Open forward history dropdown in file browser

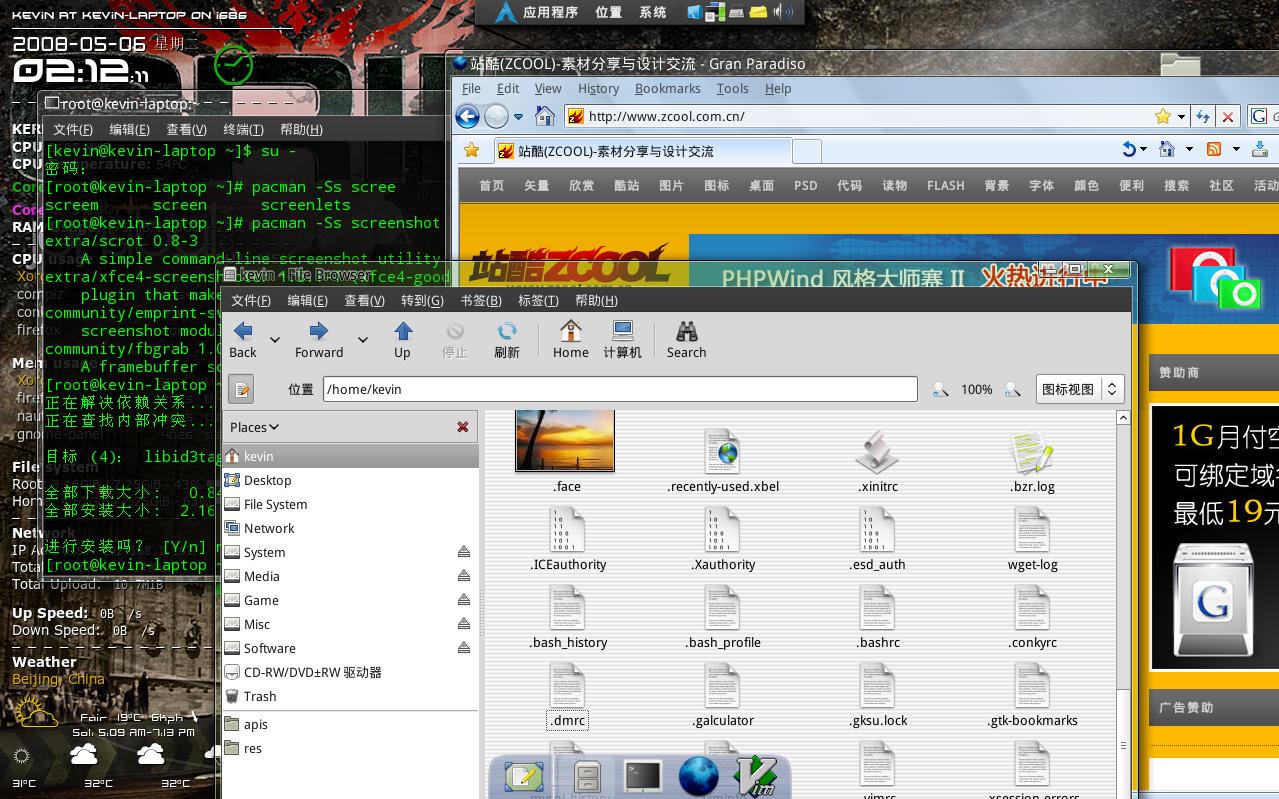tap(363, 340)
